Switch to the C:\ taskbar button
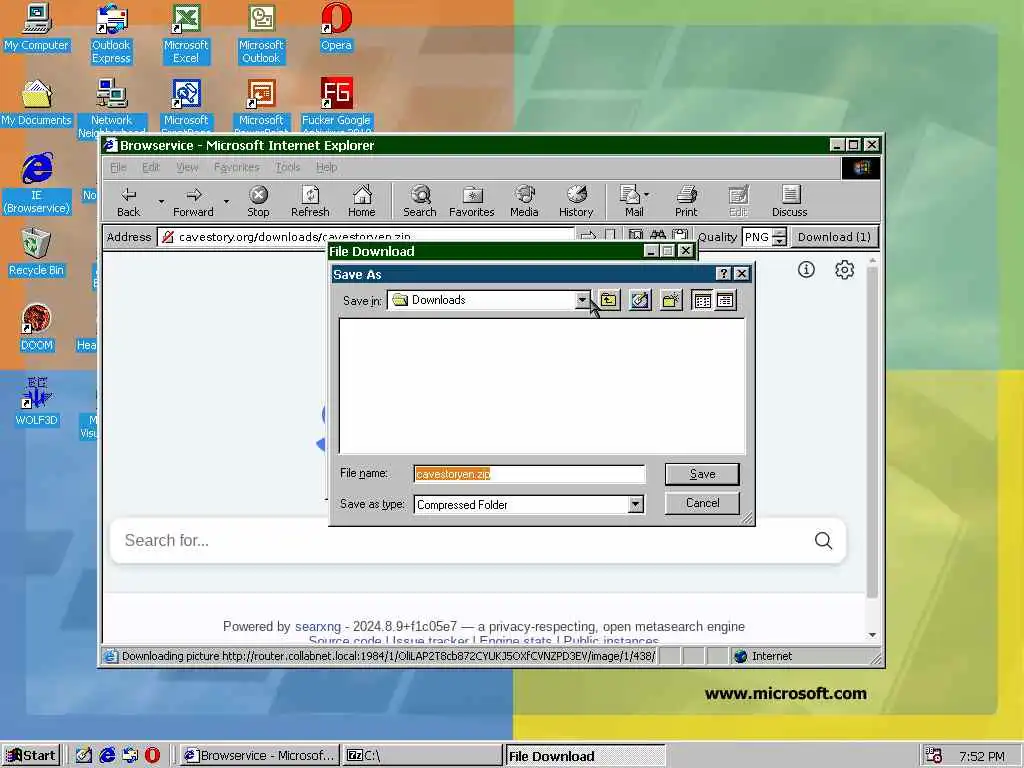Screen dimensions: 1024x768 click(x=422, y=756)
